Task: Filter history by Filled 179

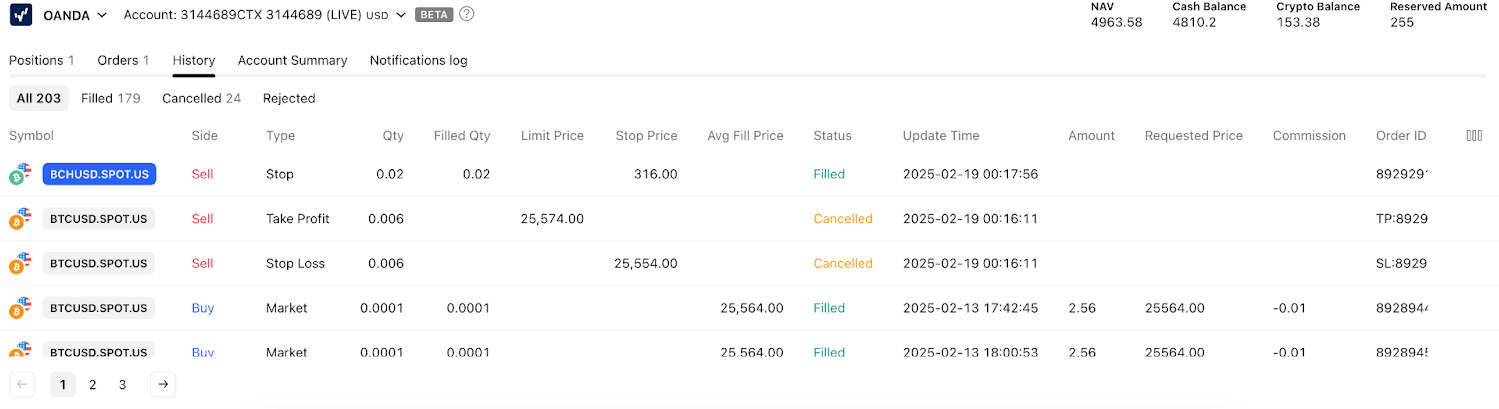Action: tap(110, 98)
